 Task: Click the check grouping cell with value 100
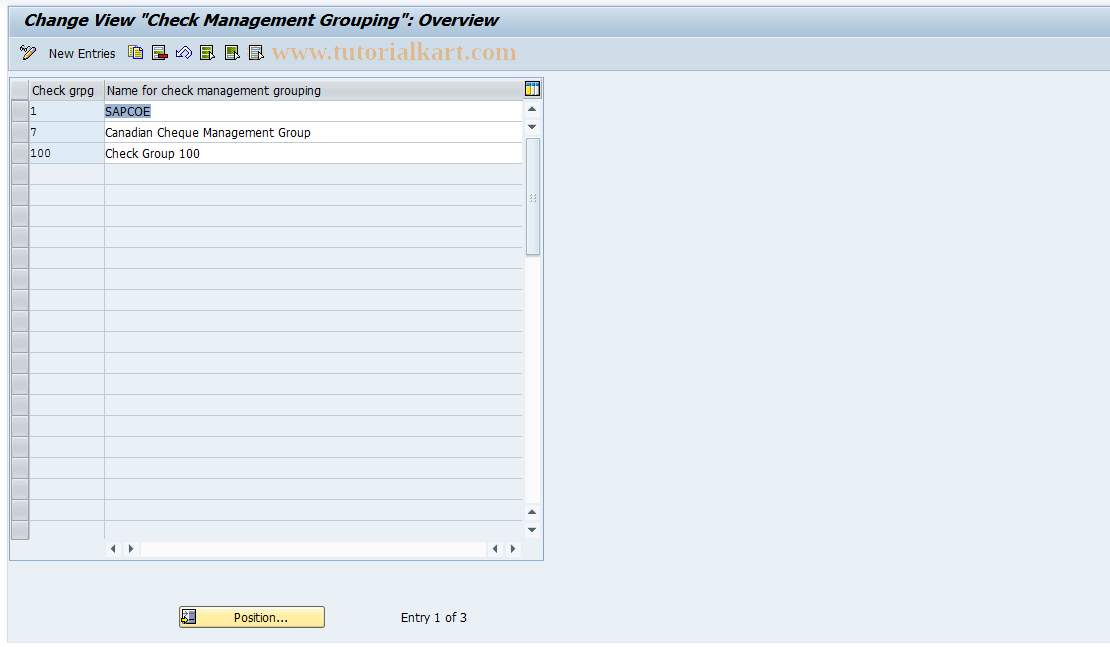[x=67, y=153]
